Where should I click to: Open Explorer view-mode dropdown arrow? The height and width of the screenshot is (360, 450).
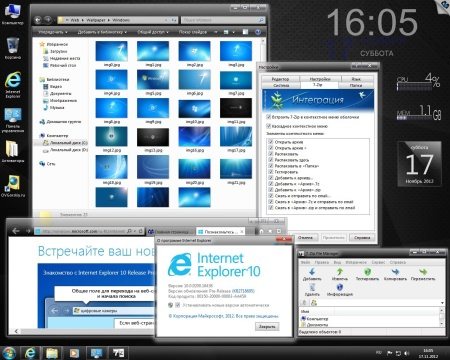tap(233, 32)
